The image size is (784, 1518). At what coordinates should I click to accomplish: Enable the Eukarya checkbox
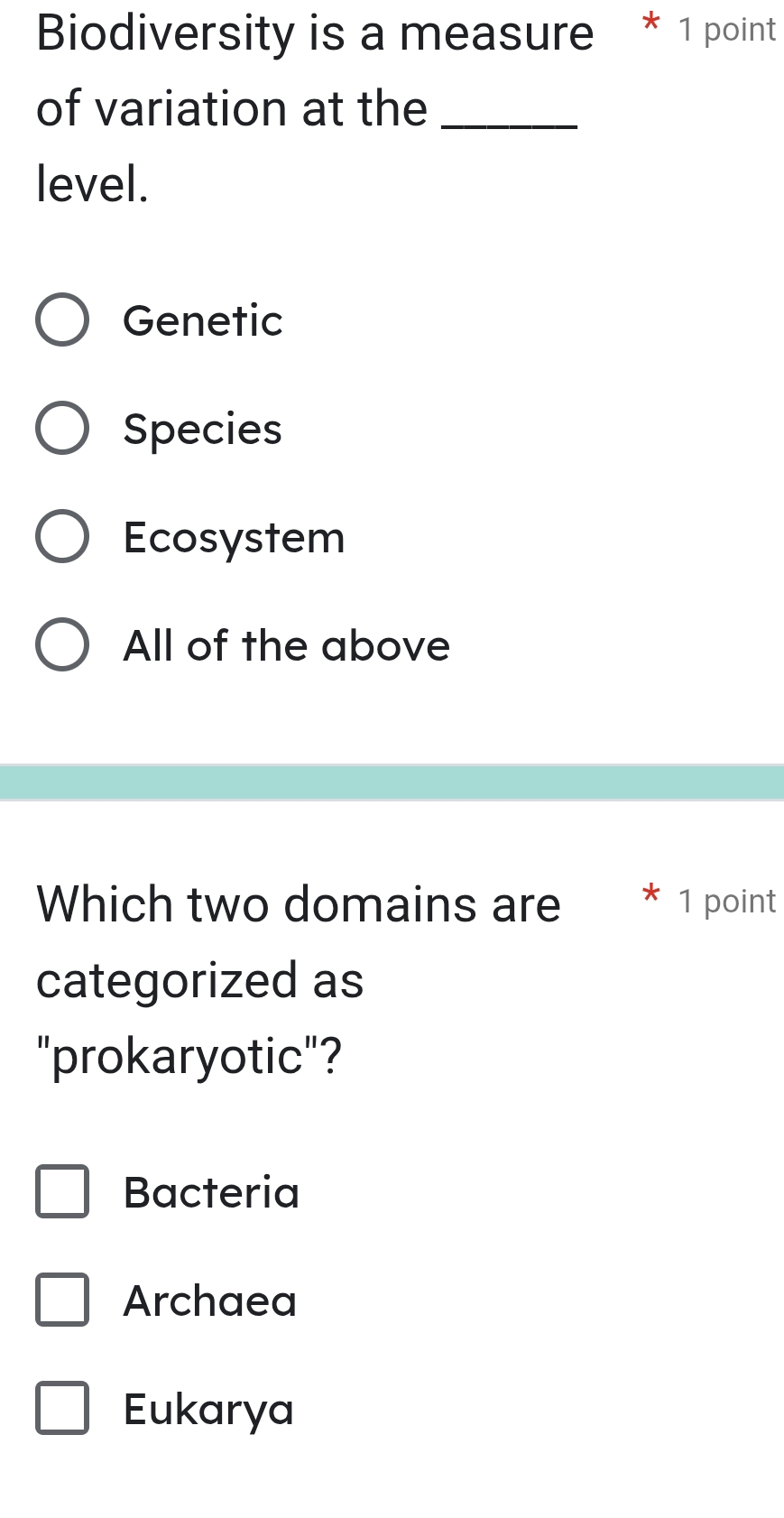pos(62,1408)
